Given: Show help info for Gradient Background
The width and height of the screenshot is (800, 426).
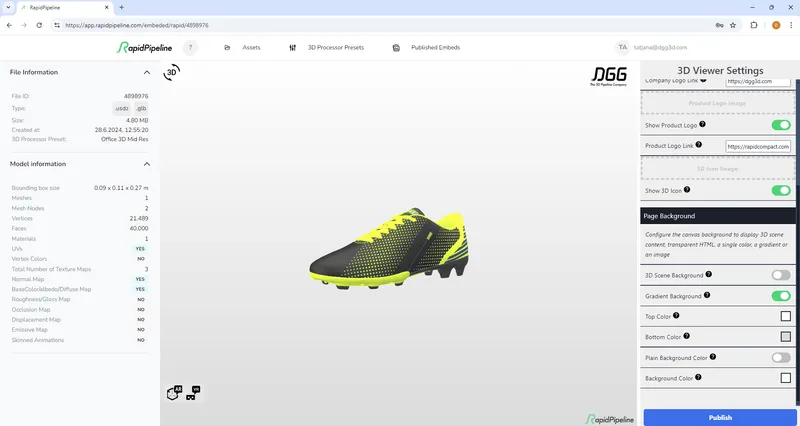Looking at the screenshot, I should click(707, 295).
